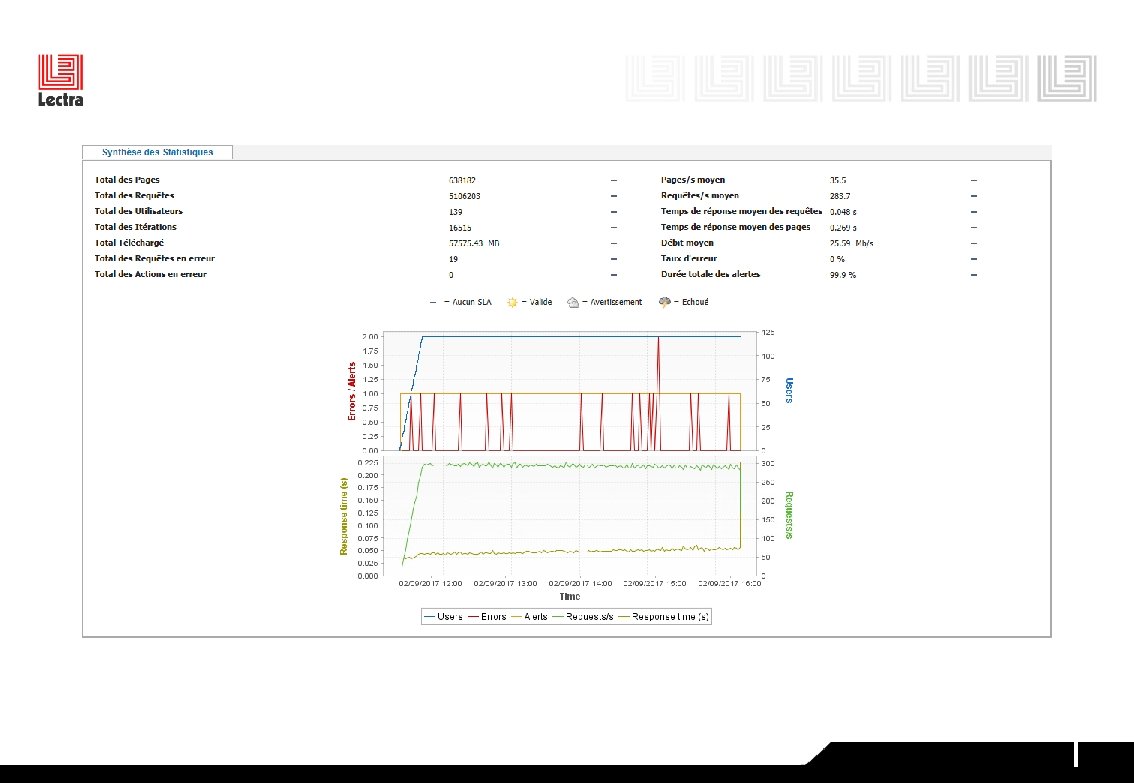The width and height of the screenshot is (1134, 783).
Task: Click the blue Users axis title
Action: (x=788, y=390)
